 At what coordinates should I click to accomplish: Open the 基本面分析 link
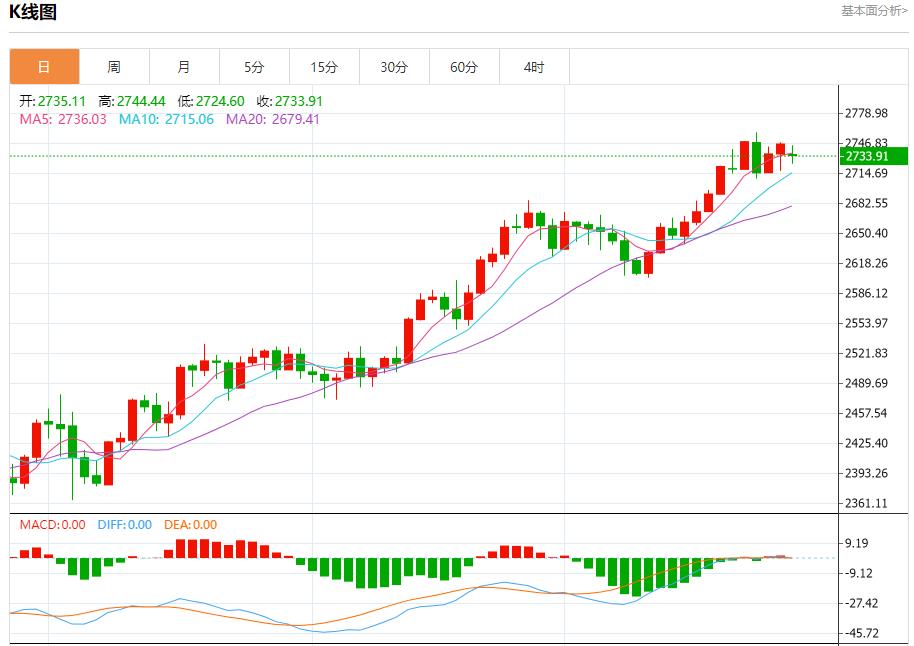873,10
